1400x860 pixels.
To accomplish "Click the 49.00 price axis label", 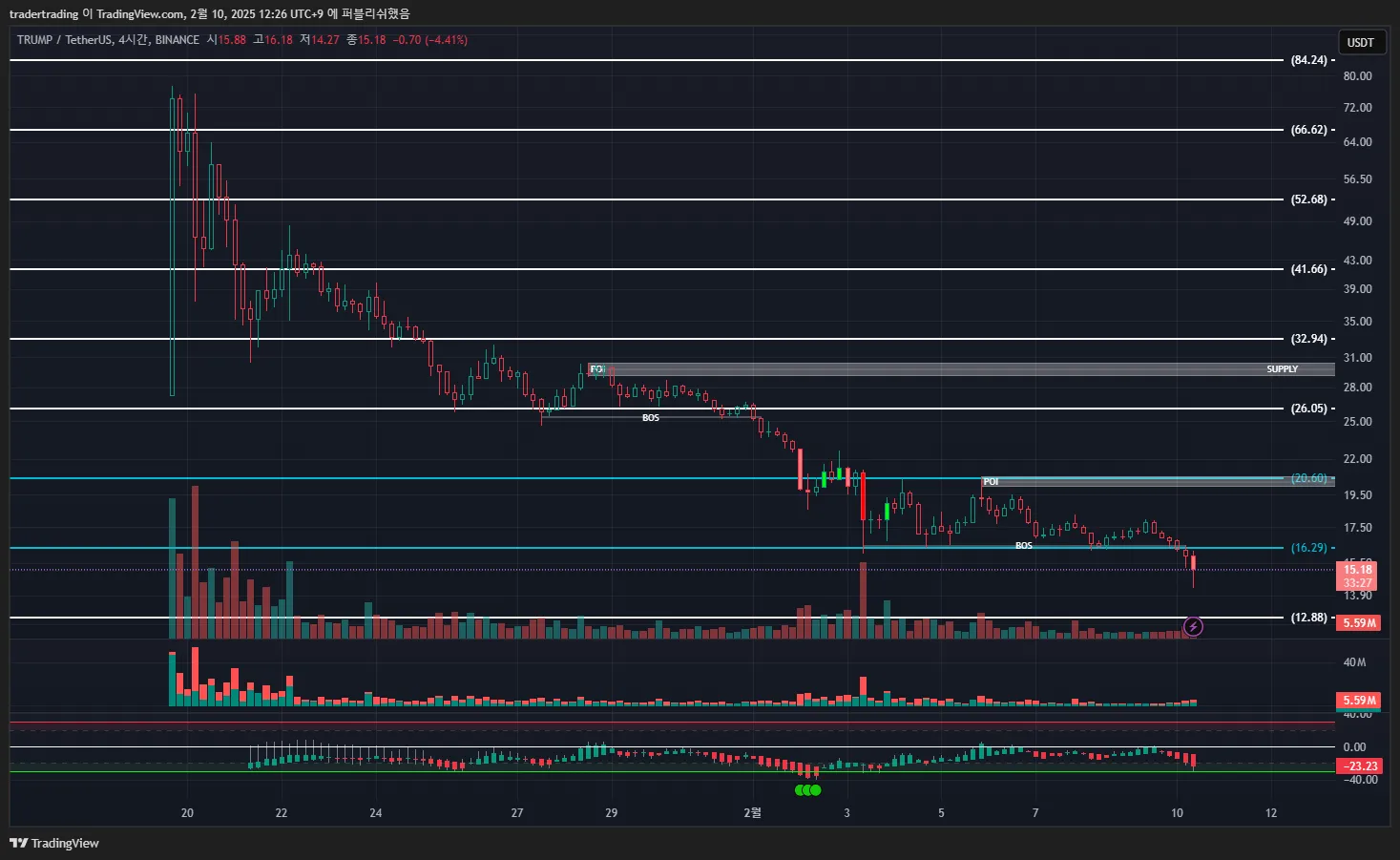I will [x=1357, y=221].
